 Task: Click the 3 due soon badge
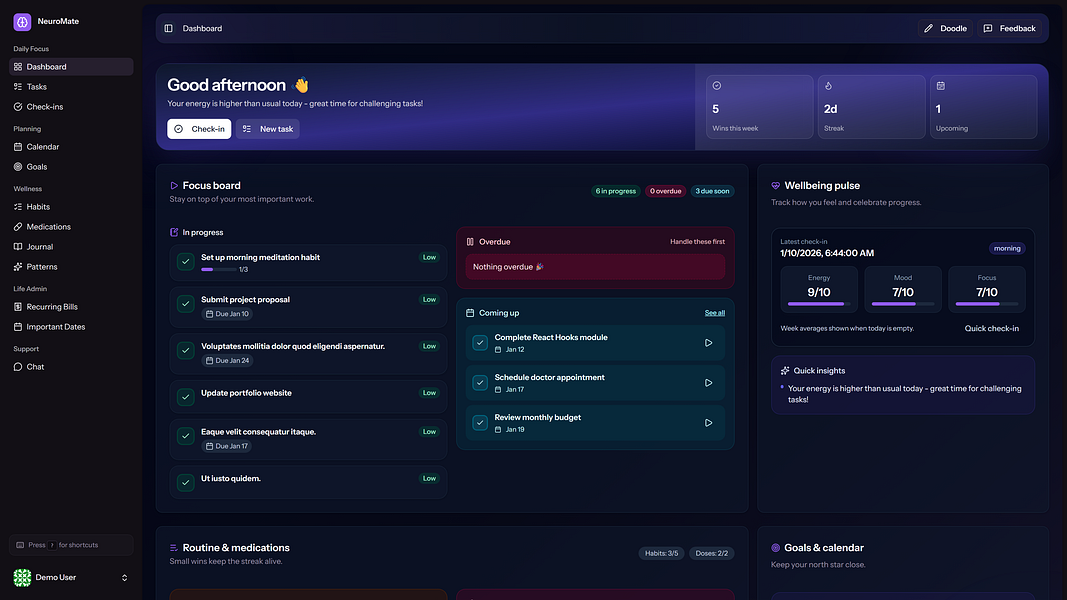click(712, 191)
